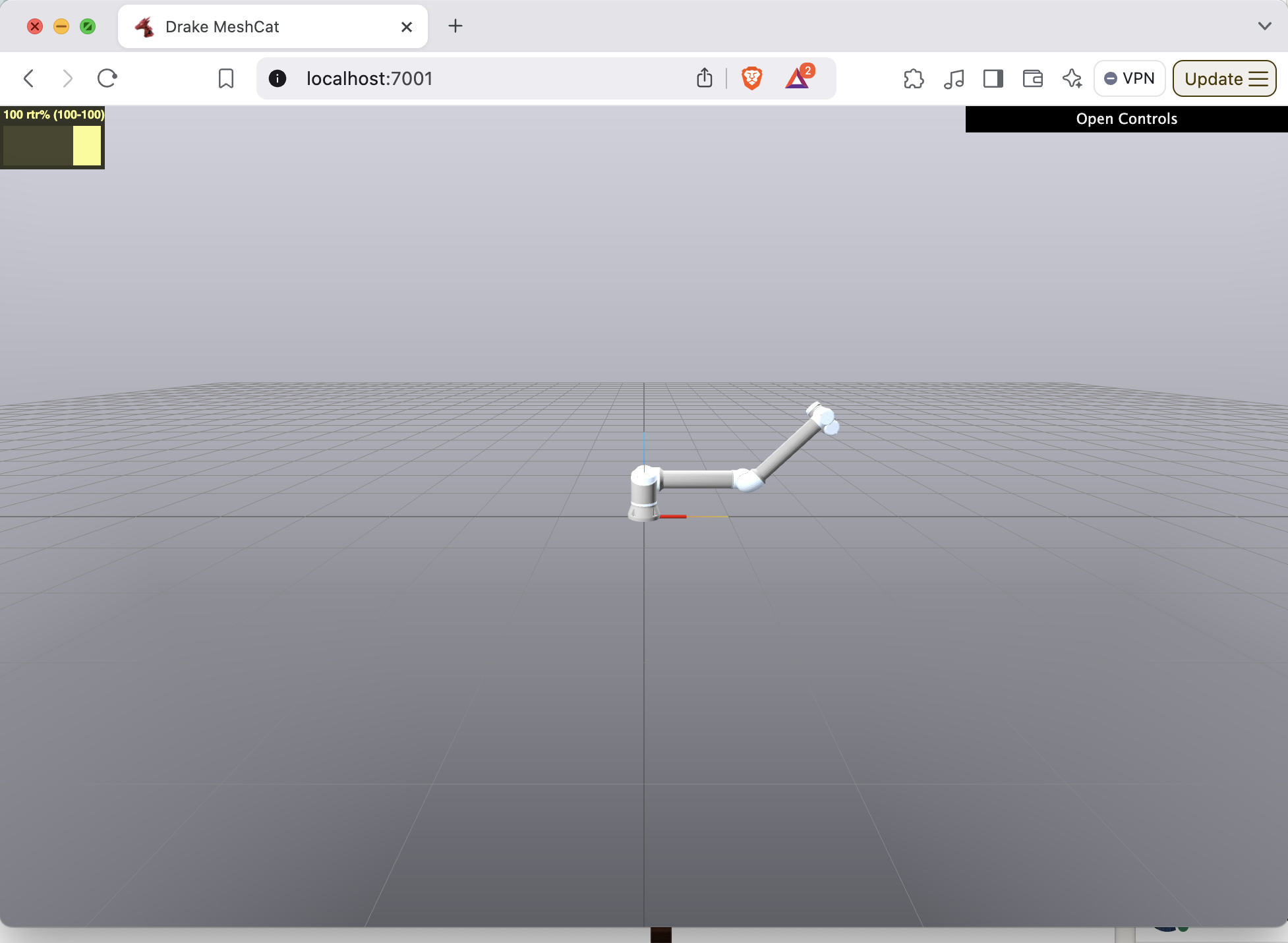Expand the Open Controls panel
1288x943 pixels.
pos(1126,119)
